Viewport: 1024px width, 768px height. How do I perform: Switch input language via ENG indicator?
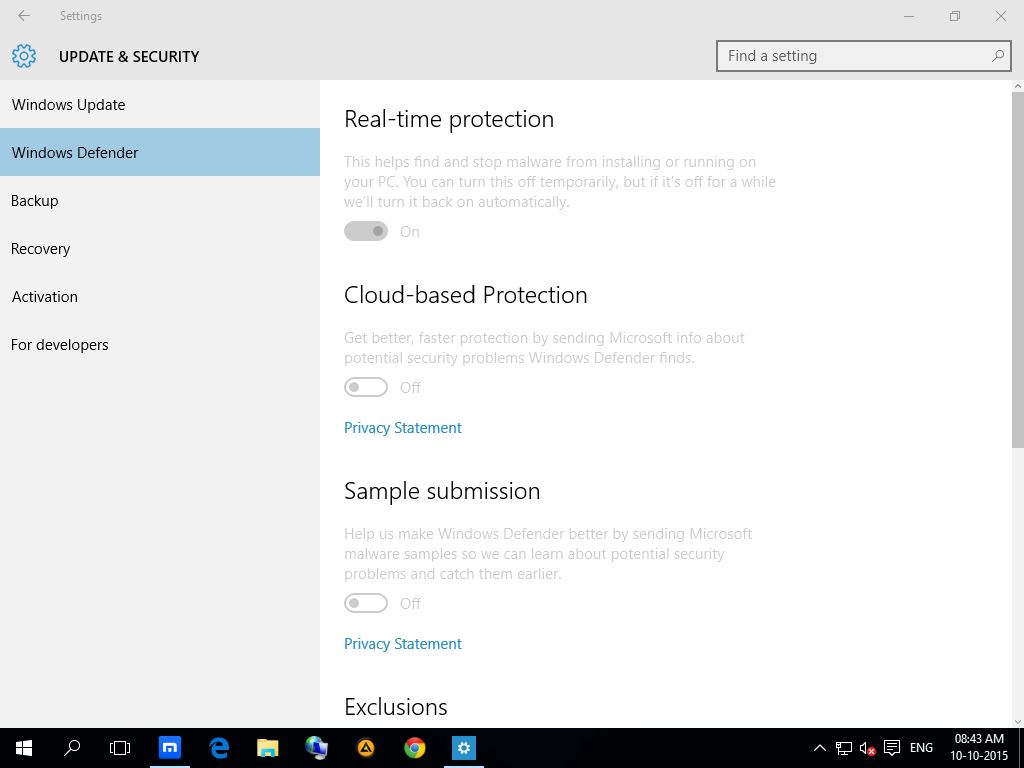(x=921, y=748)
